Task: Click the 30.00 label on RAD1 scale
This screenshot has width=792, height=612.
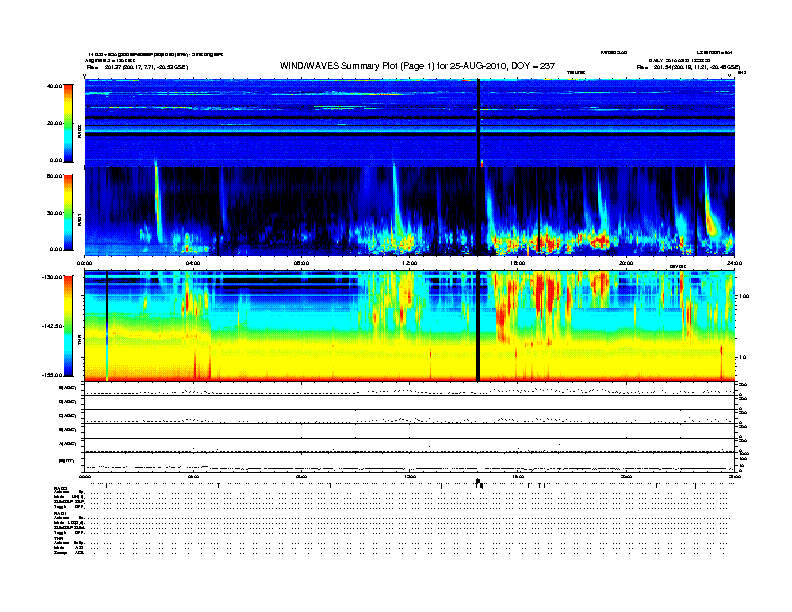Action: tap(54, 213)
